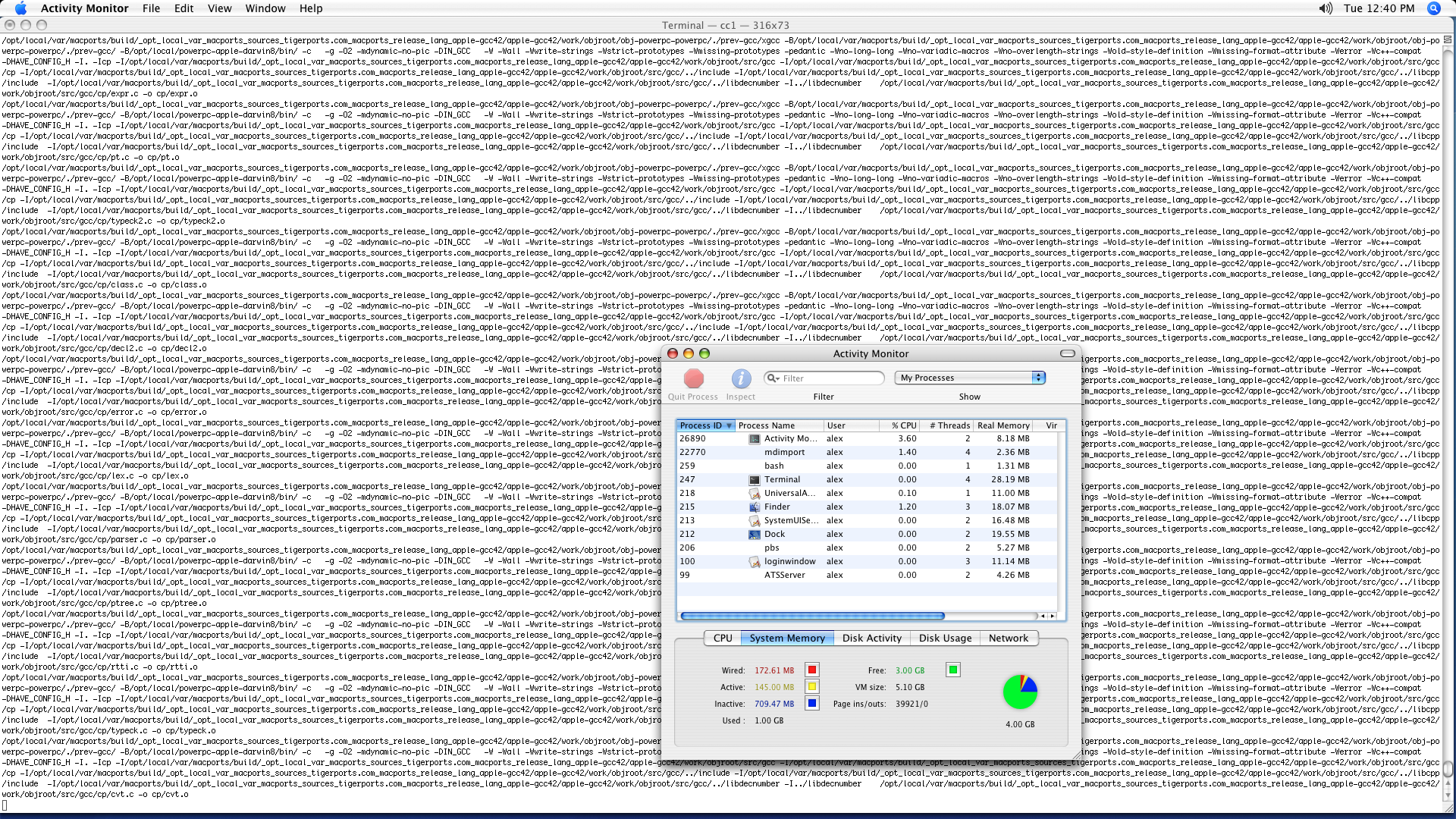Select the Terminal process icon in list

(755, 480)
